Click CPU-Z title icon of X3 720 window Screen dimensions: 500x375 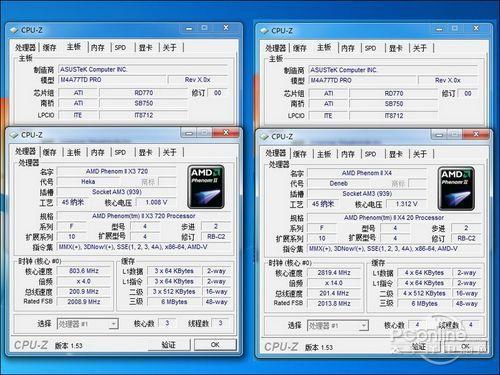[x=14, y=135]
